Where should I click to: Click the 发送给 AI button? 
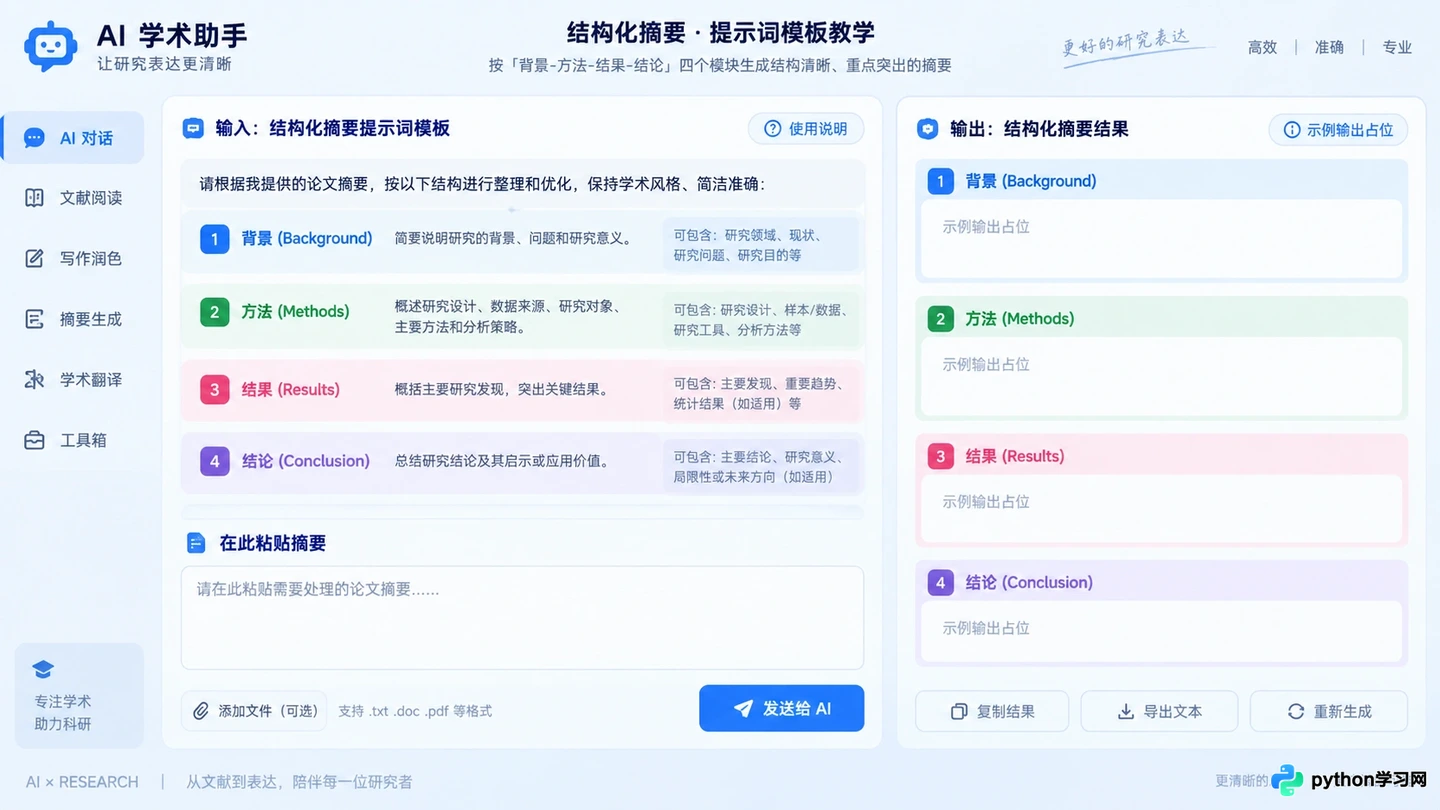pos(781,708)
